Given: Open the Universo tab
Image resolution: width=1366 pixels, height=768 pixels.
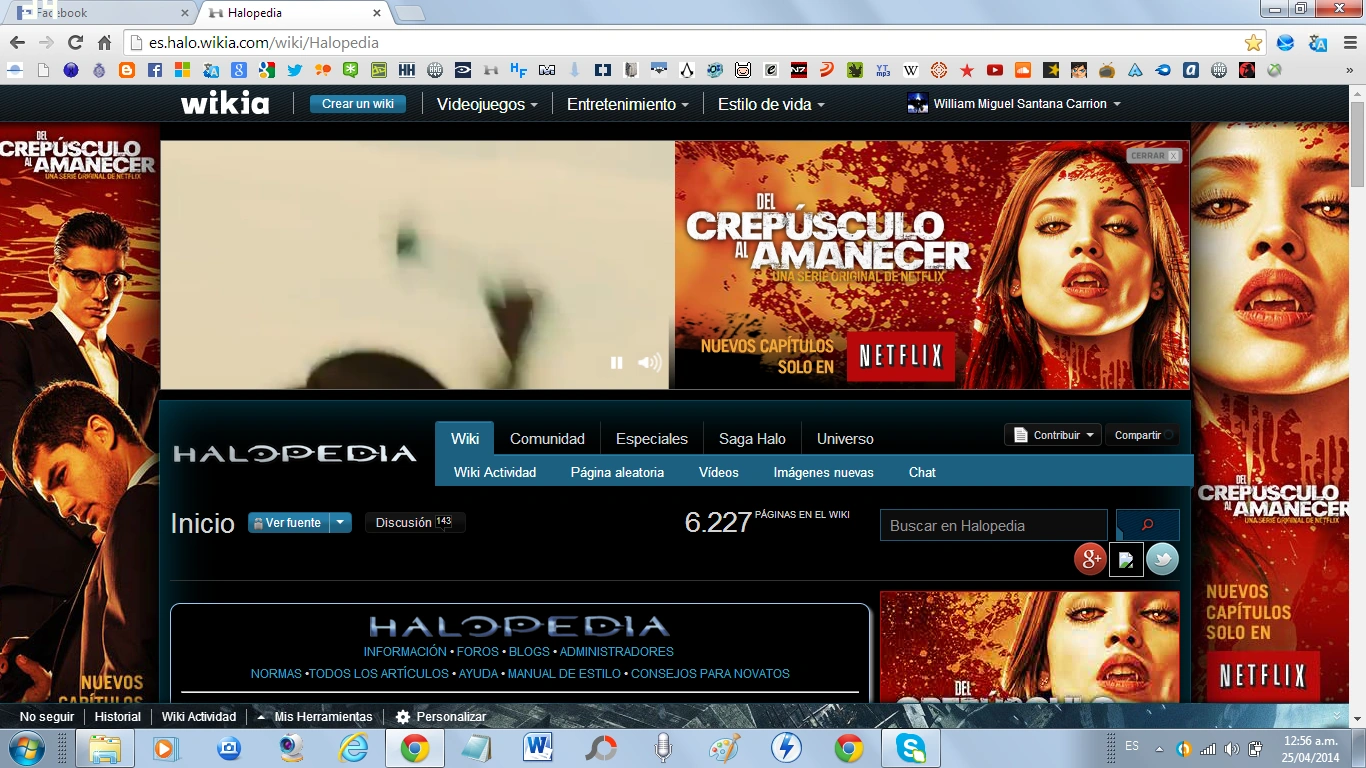Looking at the screenshot, I should [845, 438].
